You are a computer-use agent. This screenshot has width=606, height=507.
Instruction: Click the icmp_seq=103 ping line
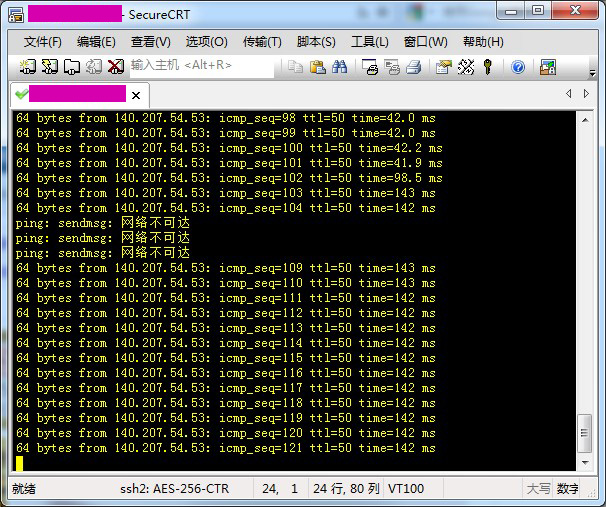pos(226,193)
